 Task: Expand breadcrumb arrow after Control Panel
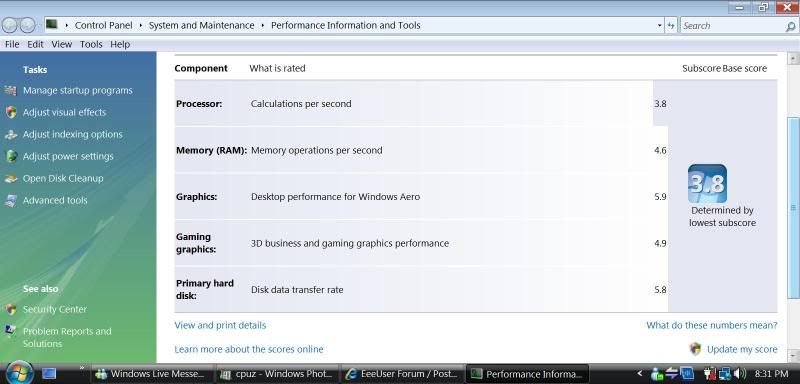point(141,25)
